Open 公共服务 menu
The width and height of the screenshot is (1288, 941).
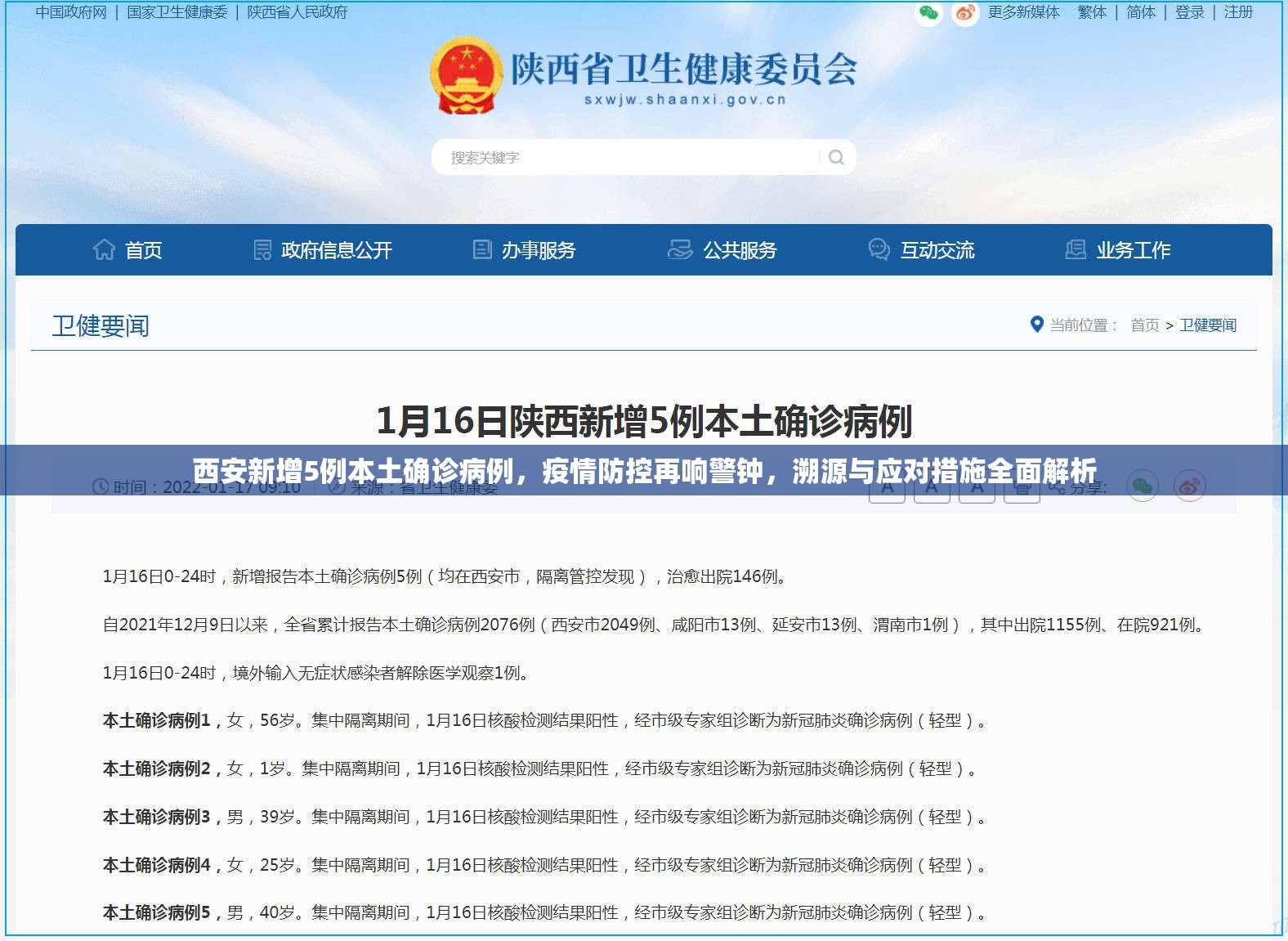pos(722,250)
